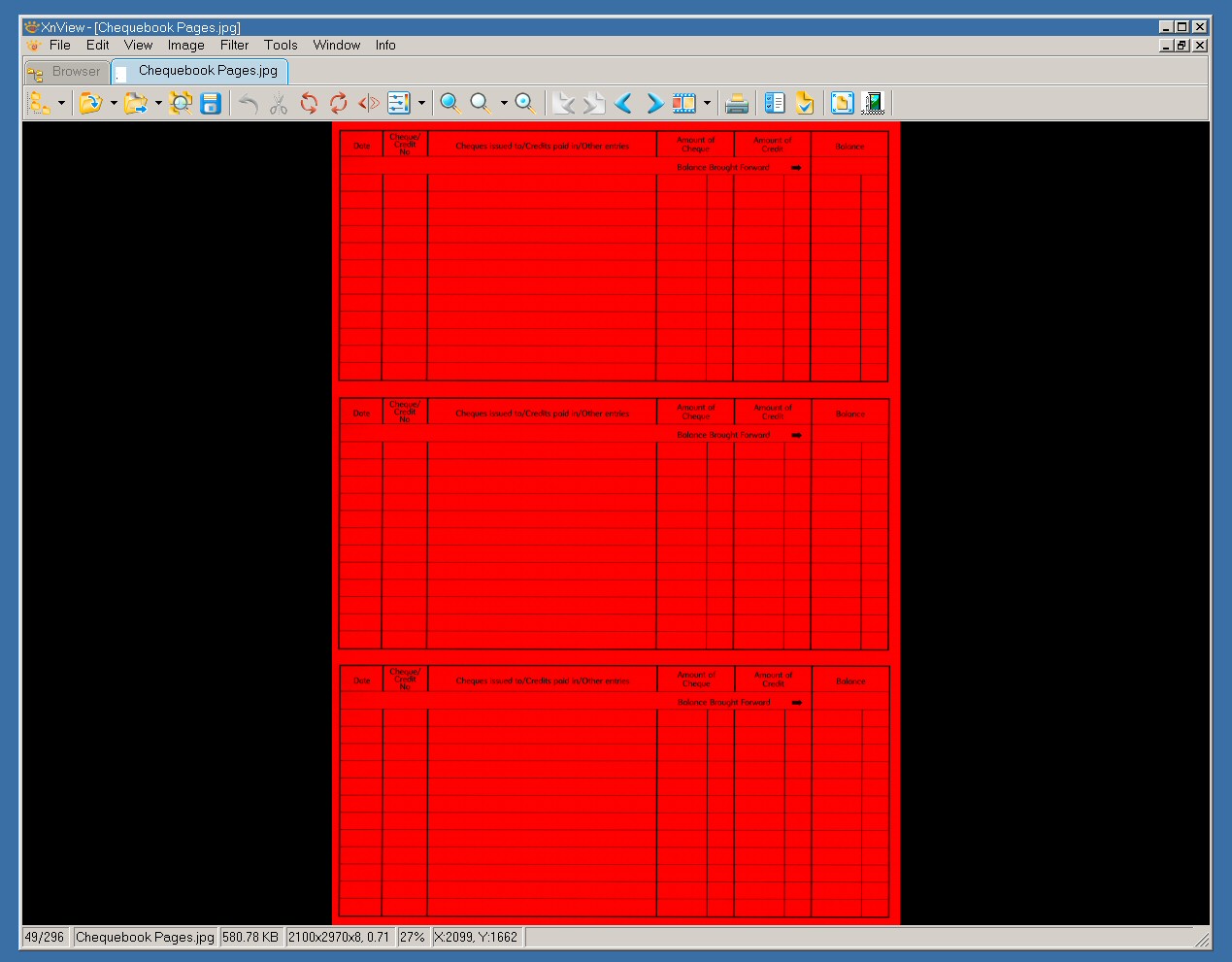Expand the adjust sliders dropdown arrow

click(421, 103)
